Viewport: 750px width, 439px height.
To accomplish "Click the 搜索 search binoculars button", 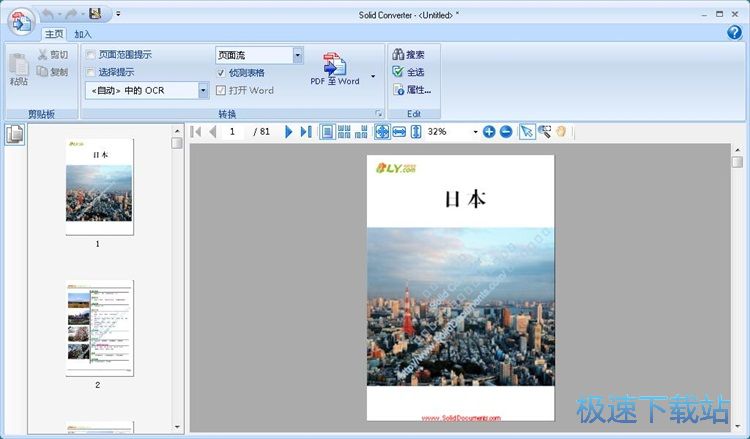I will 408,55.
